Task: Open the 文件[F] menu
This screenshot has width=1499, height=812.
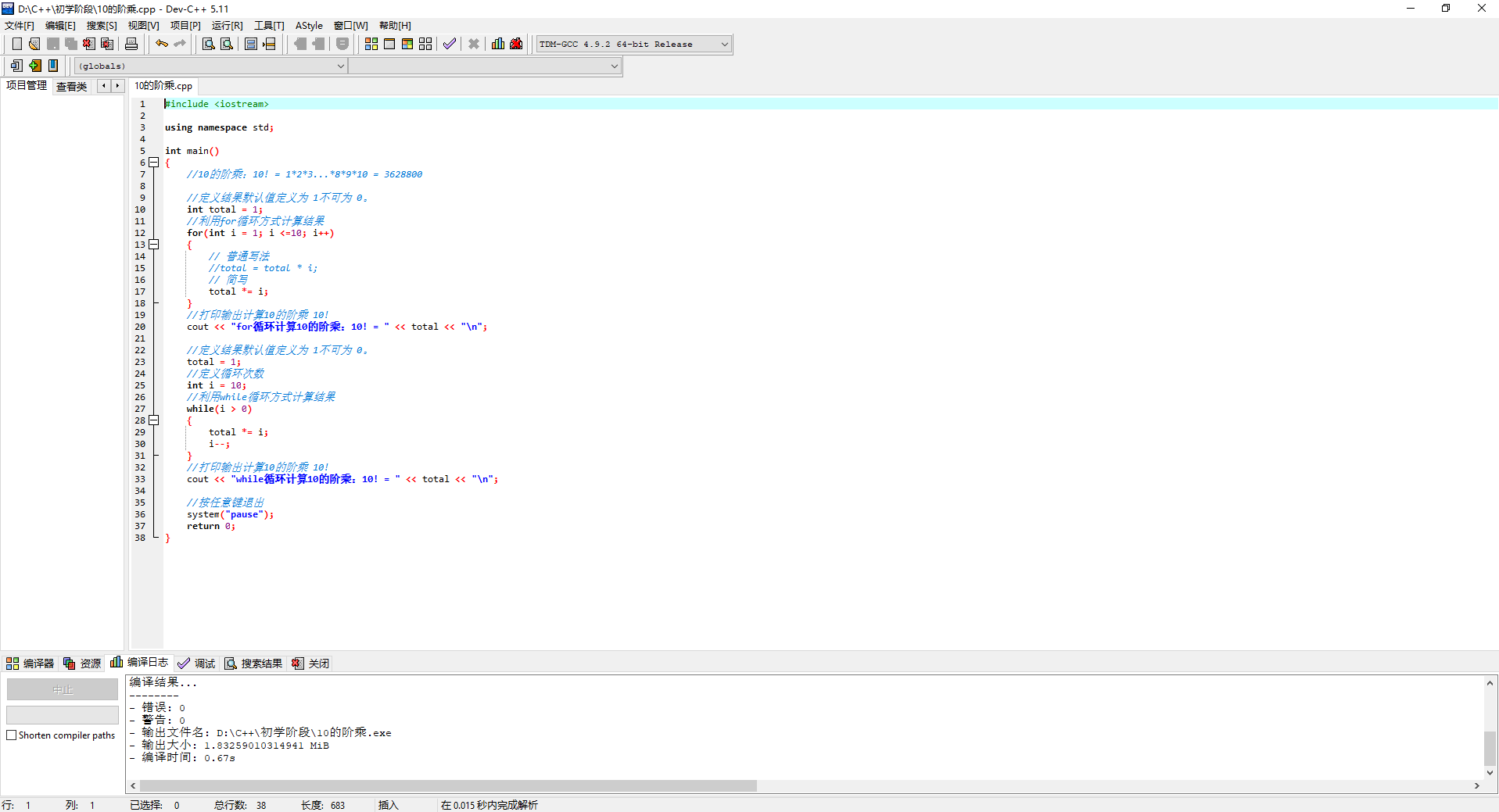Action: pyautogui.click(x=20, y=26)
